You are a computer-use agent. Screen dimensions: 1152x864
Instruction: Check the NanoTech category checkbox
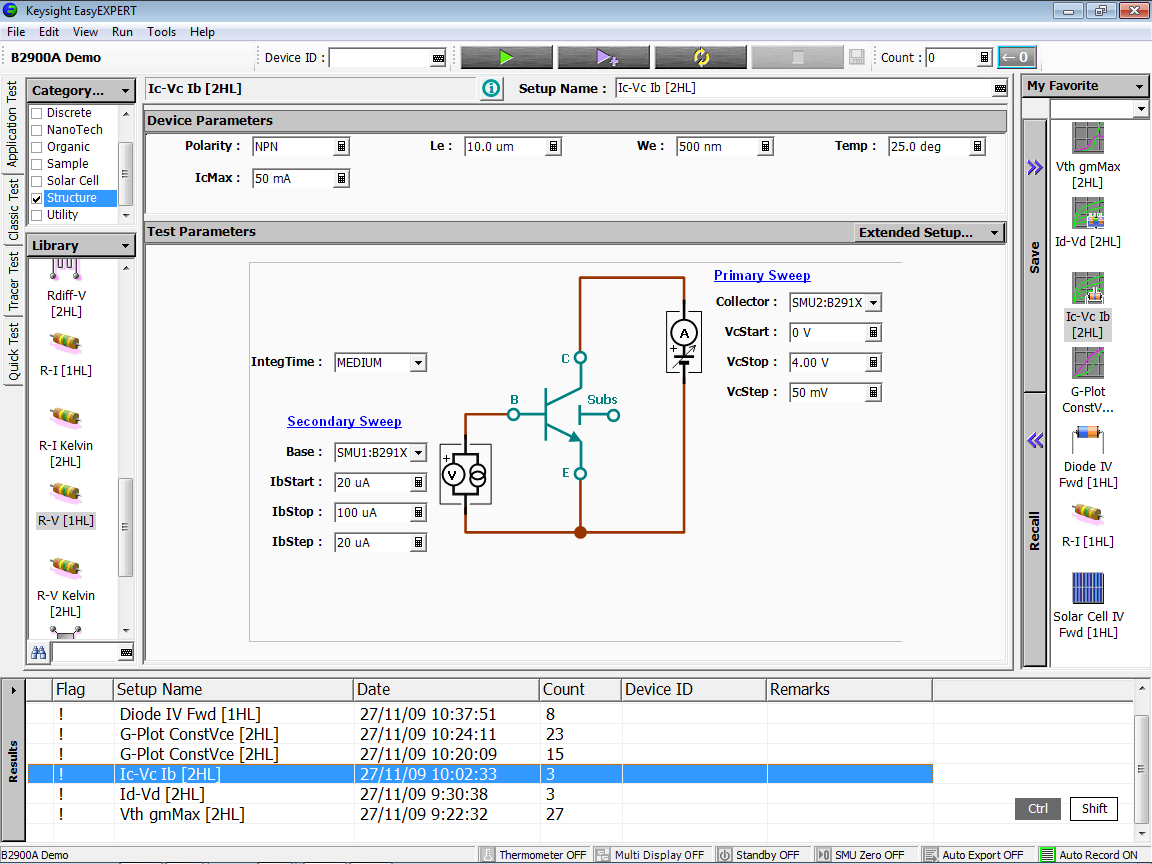tap(37, 130)
